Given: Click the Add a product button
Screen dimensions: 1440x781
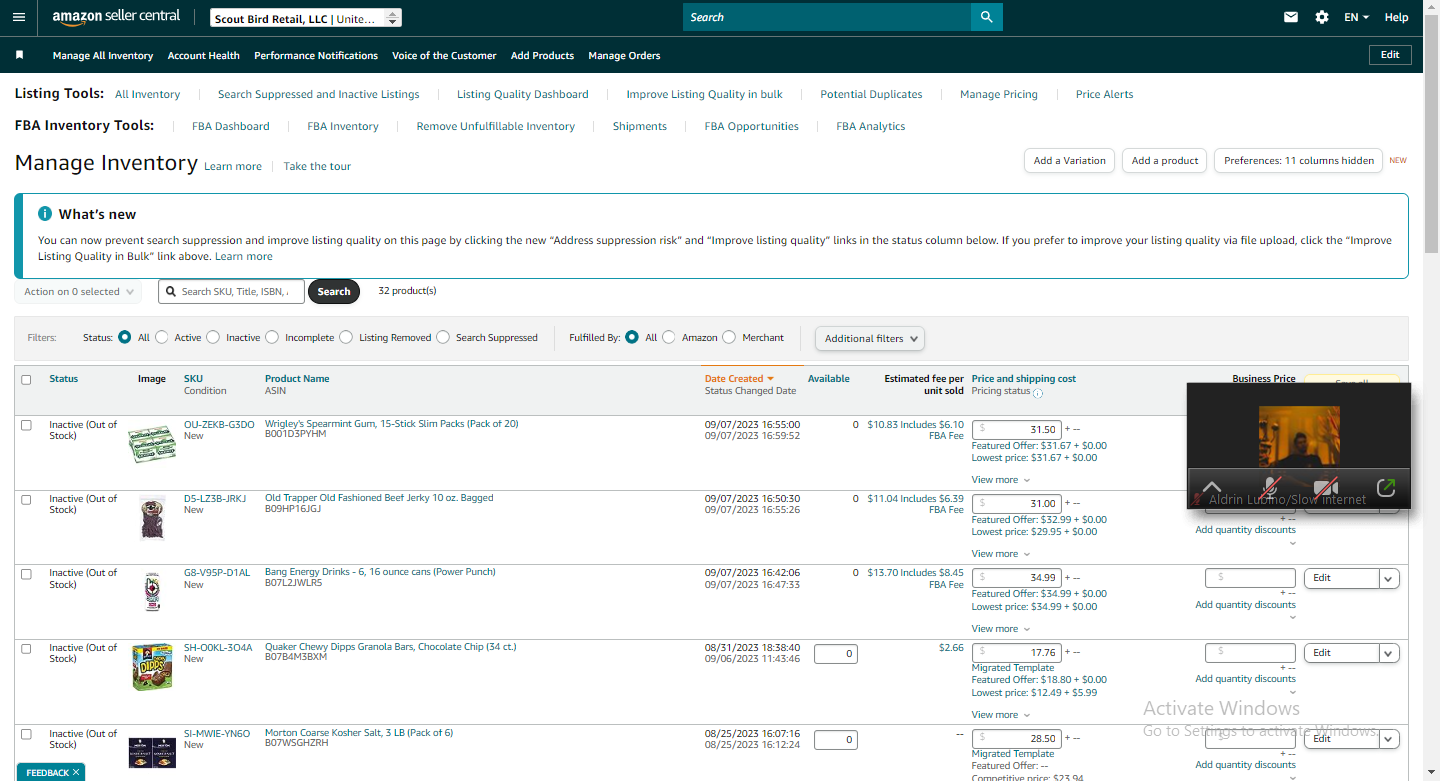Looking at the screenshot, I should (x=1165, y=160).
